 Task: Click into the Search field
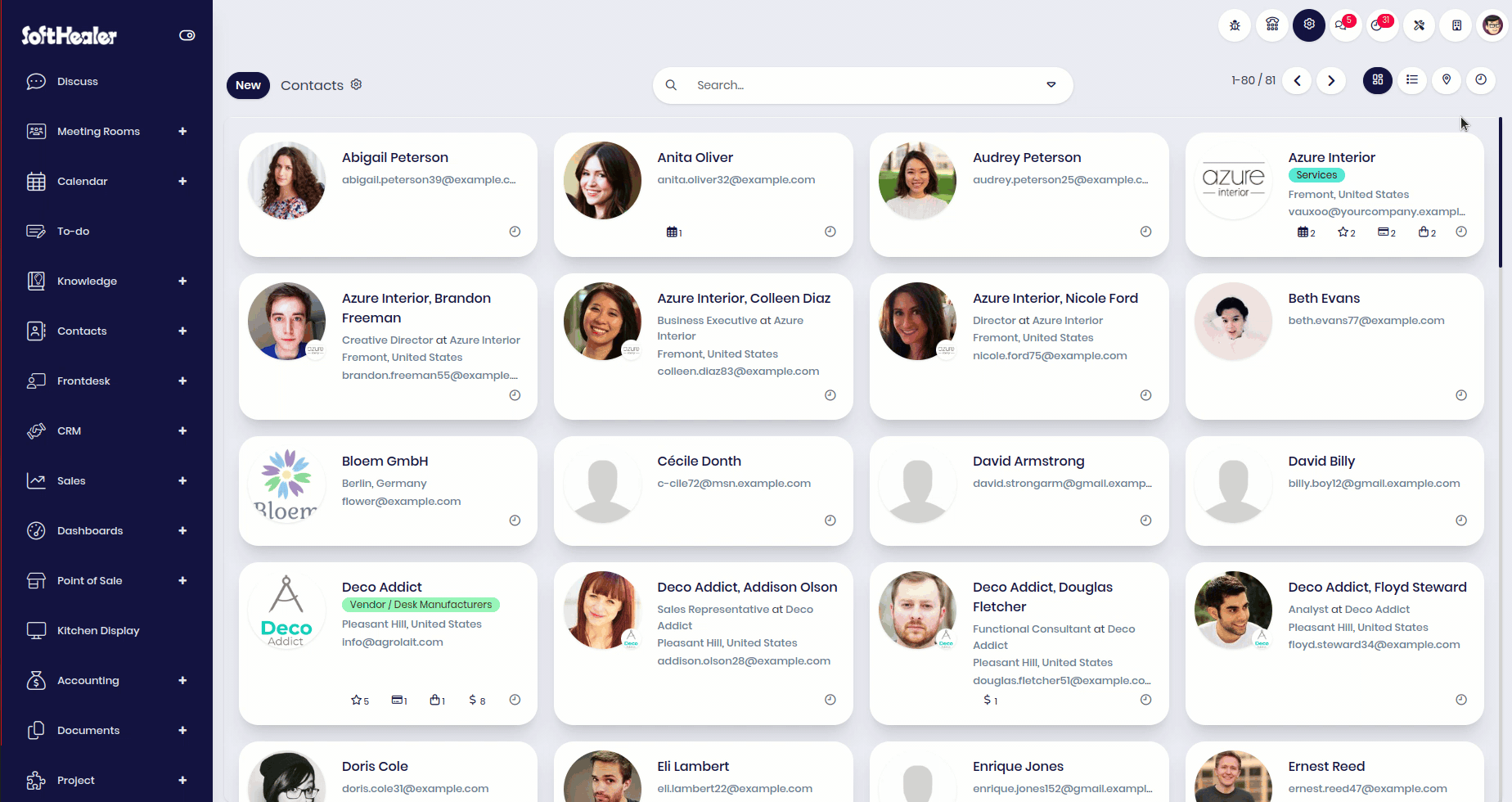[x=859, y=85]
